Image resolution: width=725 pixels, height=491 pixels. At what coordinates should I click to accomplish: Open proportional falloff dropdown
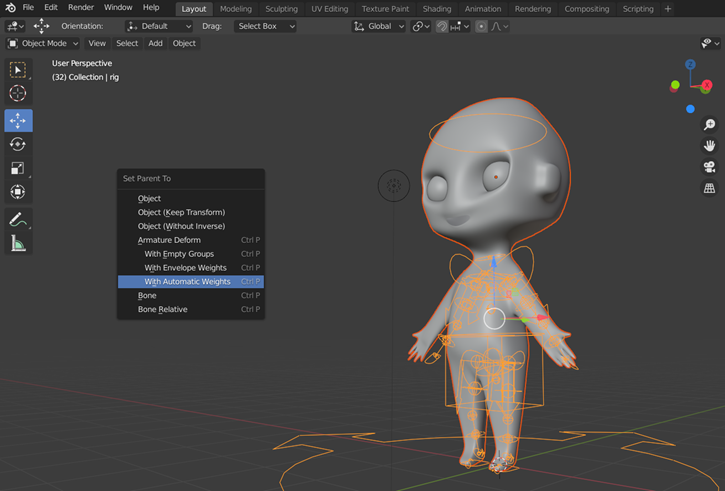click(x=499, y=26)
